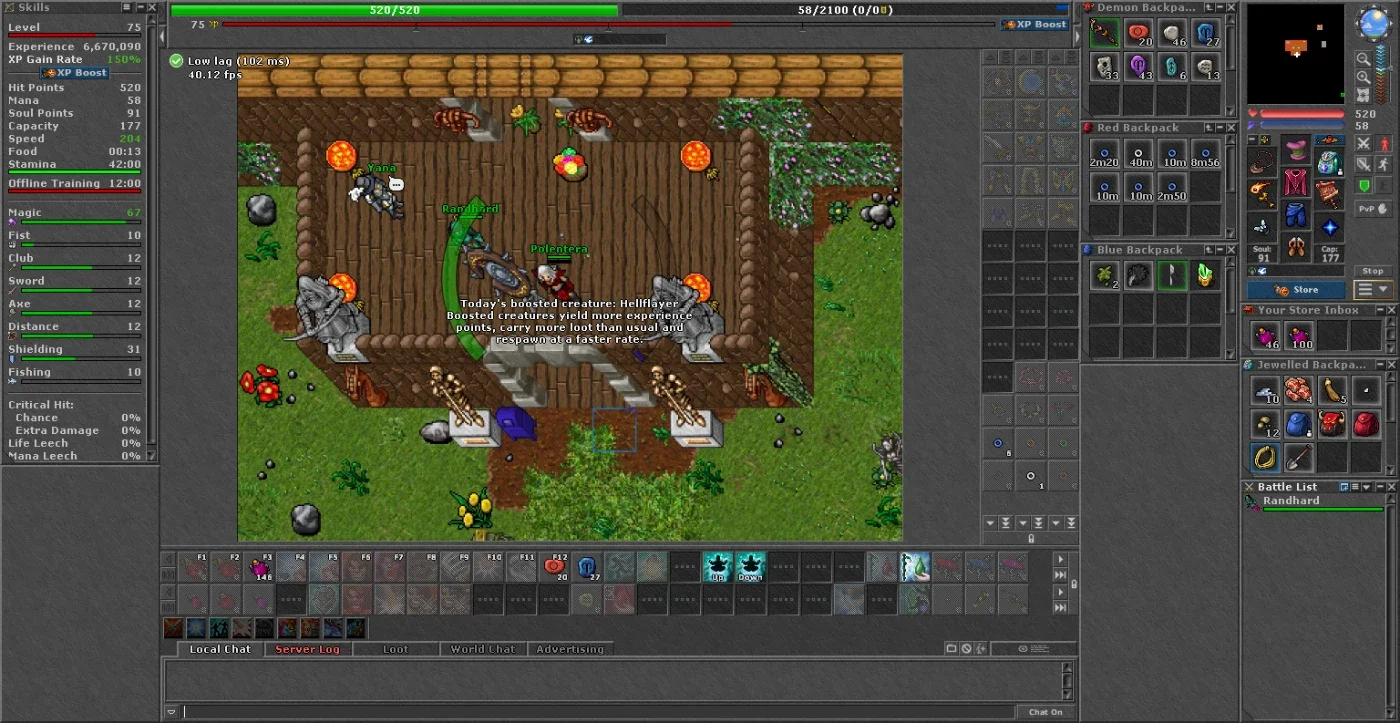Click the 8m56 ring in Red Backpack
Image resolution: width=1400 pixels, height=723 pixels.
tap(1206, 154)
